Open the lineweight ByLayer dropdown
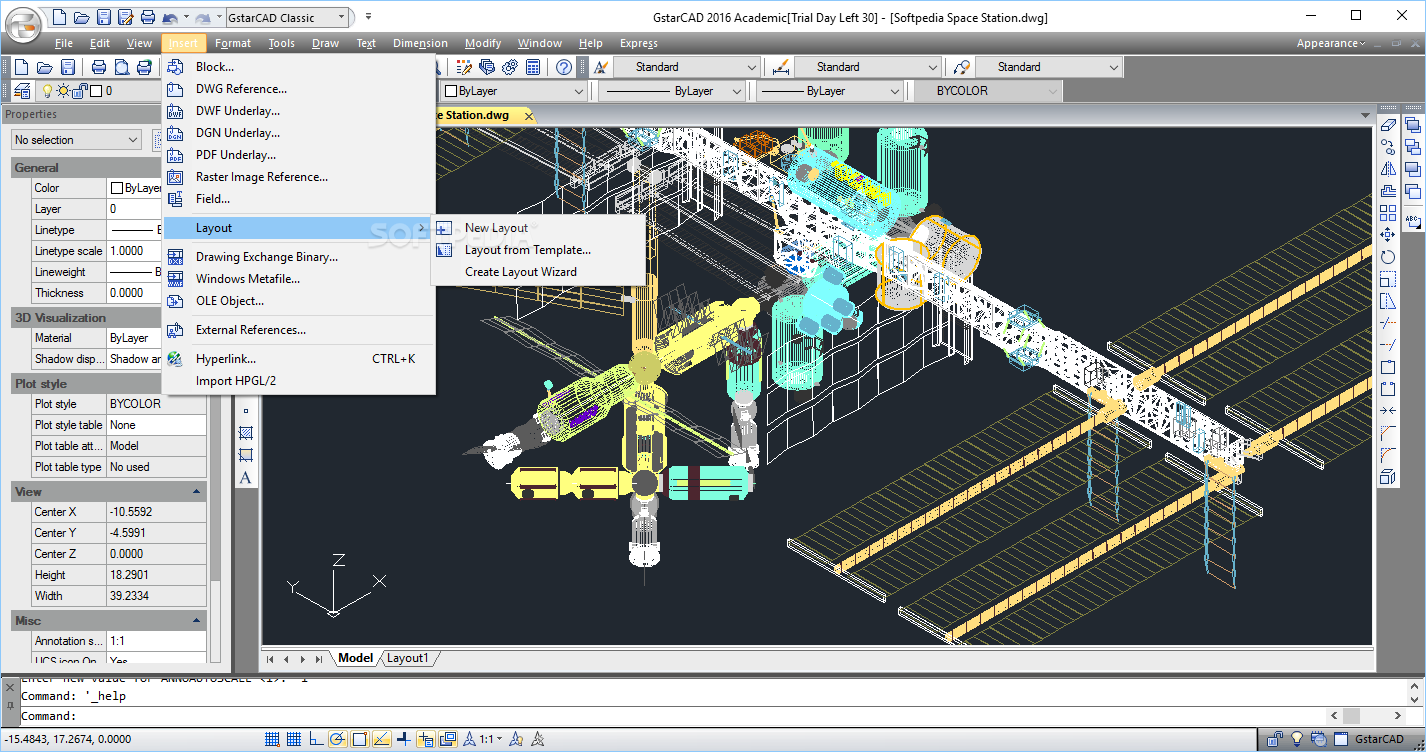1426x752 pixels. pyautogui.click(x=829, y=91)
